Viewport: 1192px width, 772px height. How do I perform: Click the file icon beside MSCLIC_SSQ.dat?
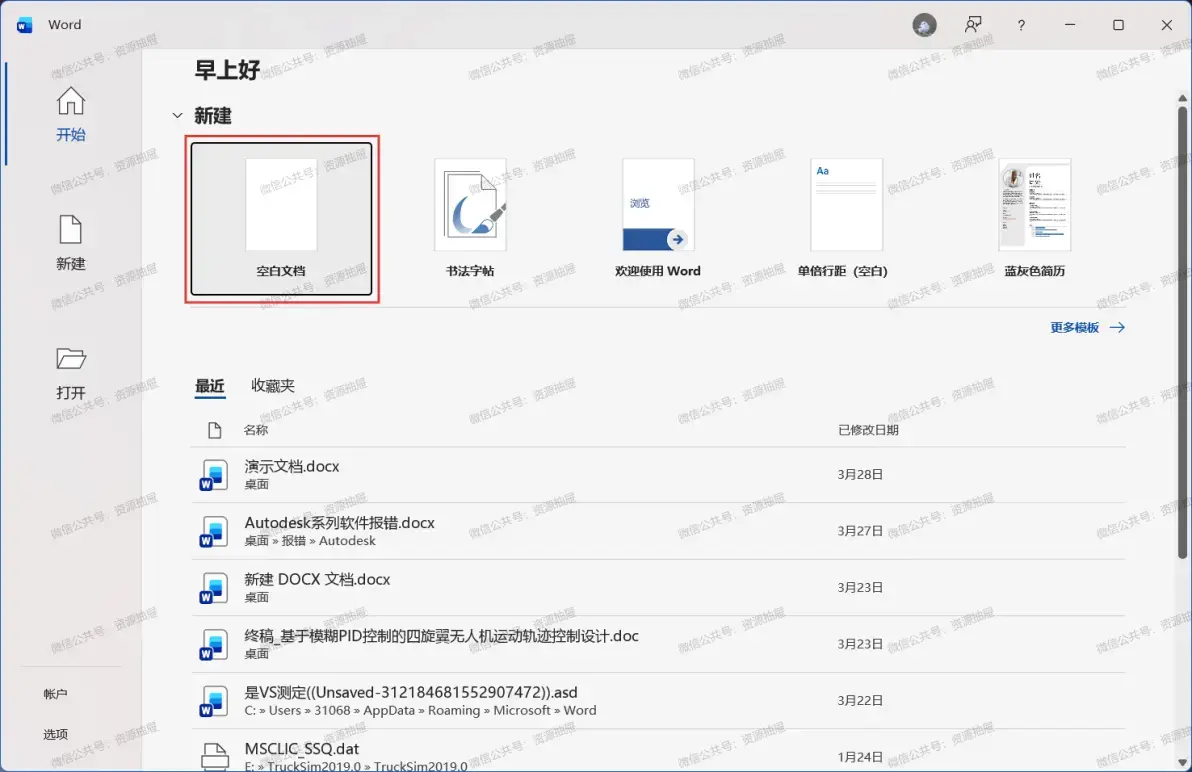pos(214,756)
